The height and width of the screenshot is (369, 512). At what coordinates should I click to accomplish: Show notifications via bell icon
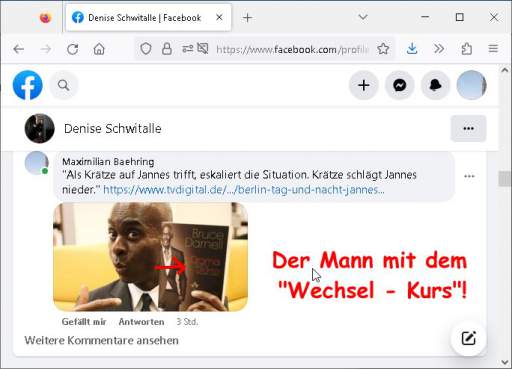[435, 86]
